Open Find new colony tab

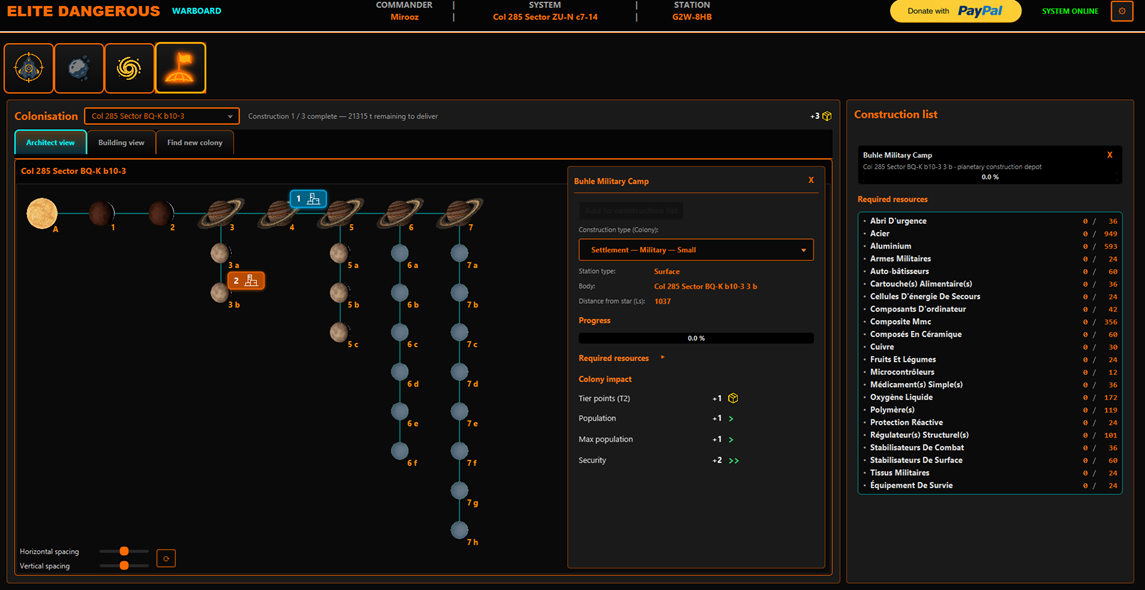point(195,142)
